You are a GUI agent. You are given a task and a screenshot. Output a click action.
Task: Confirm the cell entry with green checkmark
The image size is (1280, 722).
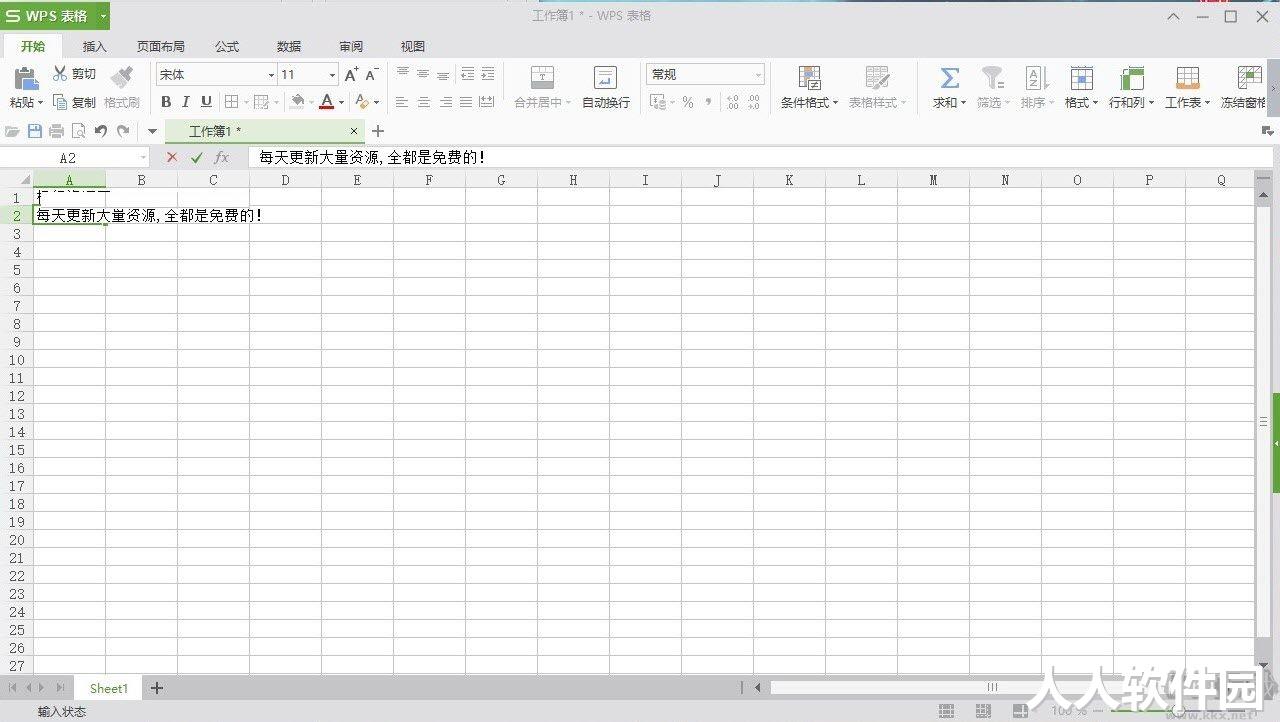pyautogui.click(x=197, y=158)
